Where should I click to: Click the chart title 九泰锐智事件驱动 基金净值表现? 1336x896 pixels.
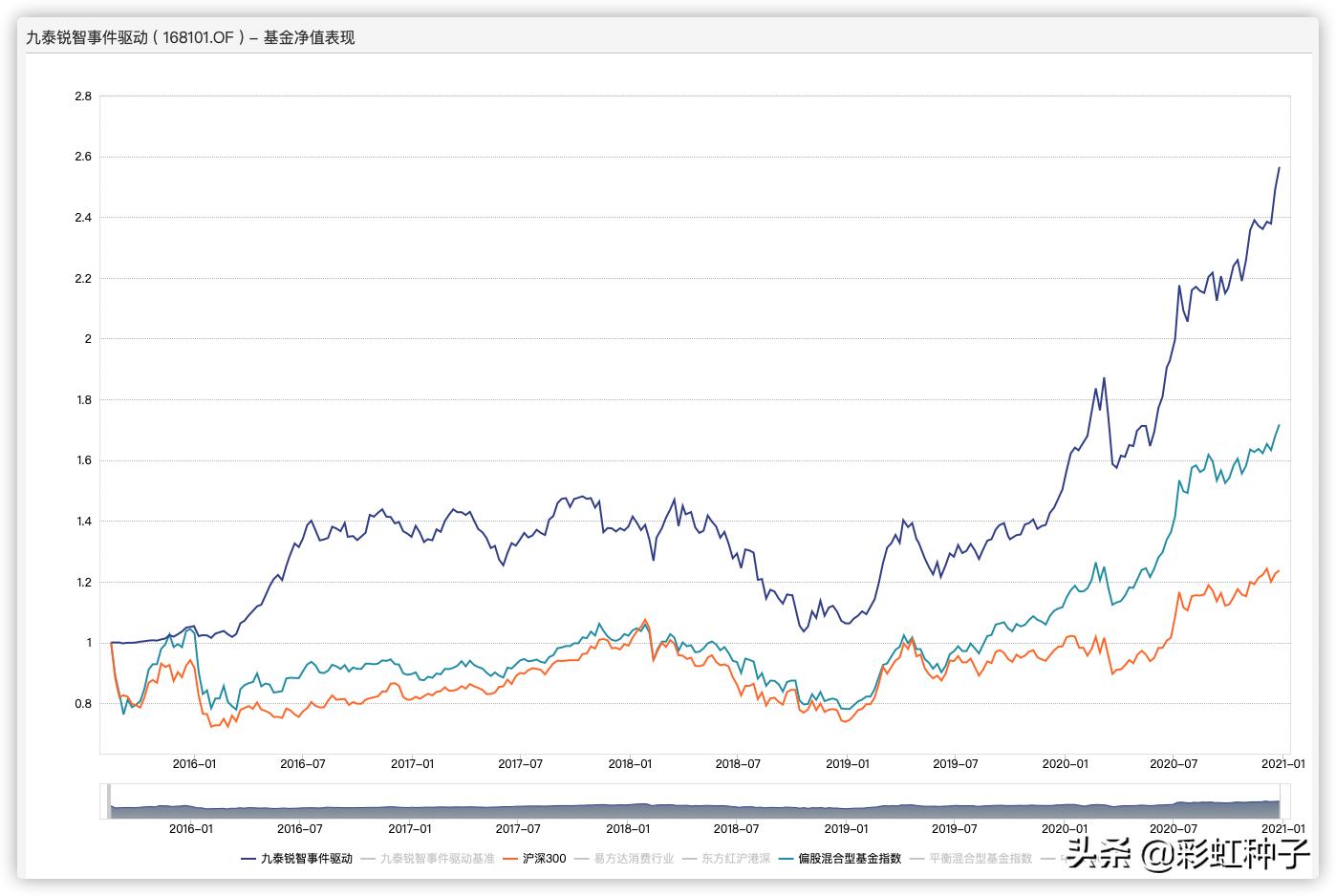tap(190, 37)
